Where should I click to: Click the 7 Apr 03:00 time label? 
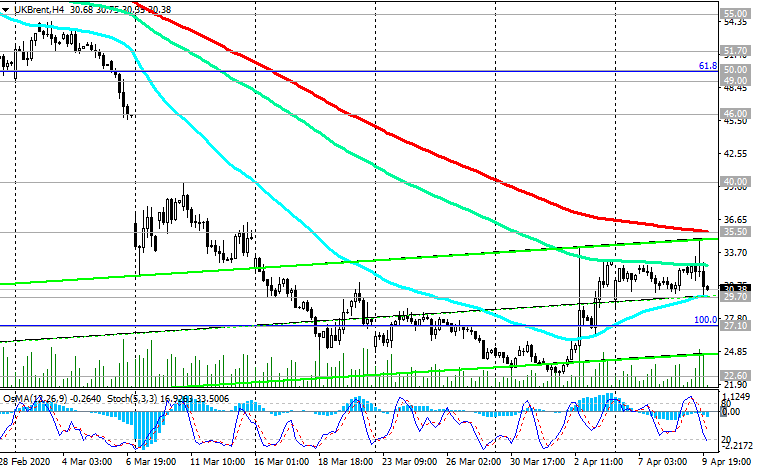pyautogui.click(x=662, y=461)
